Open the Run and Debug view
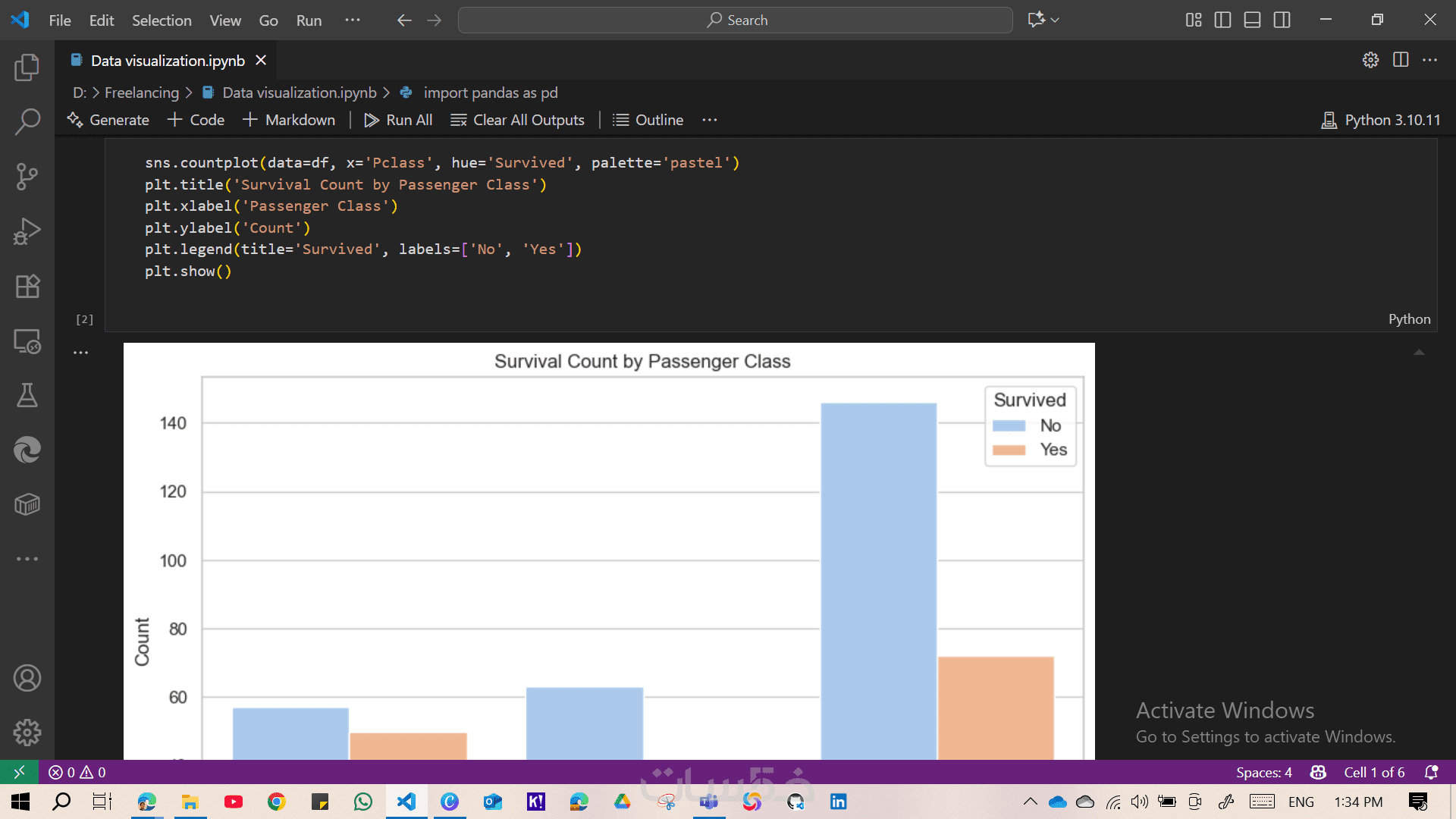This screenshot has width=1456, height=819. tap(27, 231)
